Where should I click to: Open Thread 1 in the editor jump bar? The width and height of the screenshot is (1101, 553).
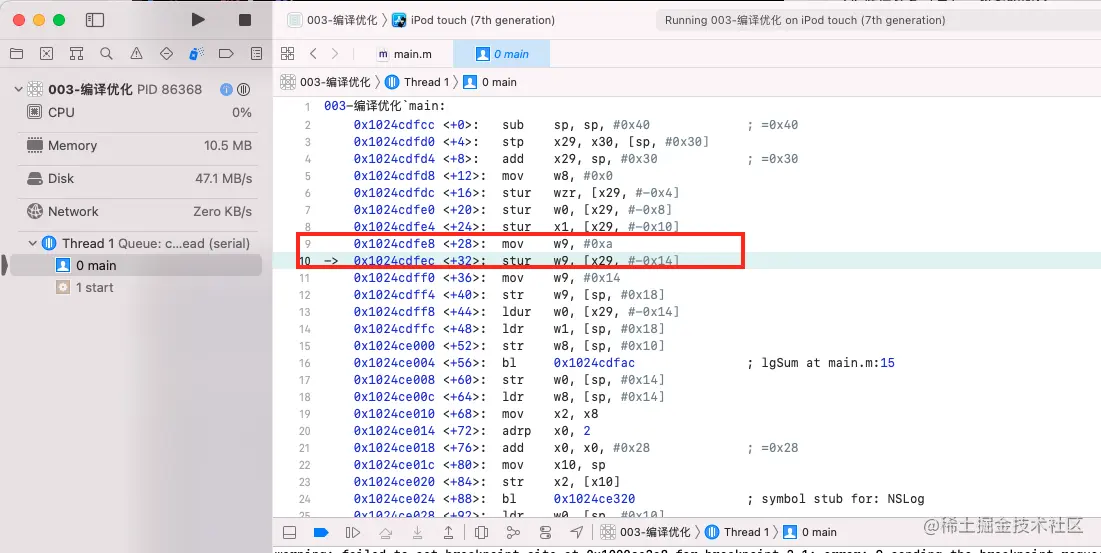pos(417,82)
